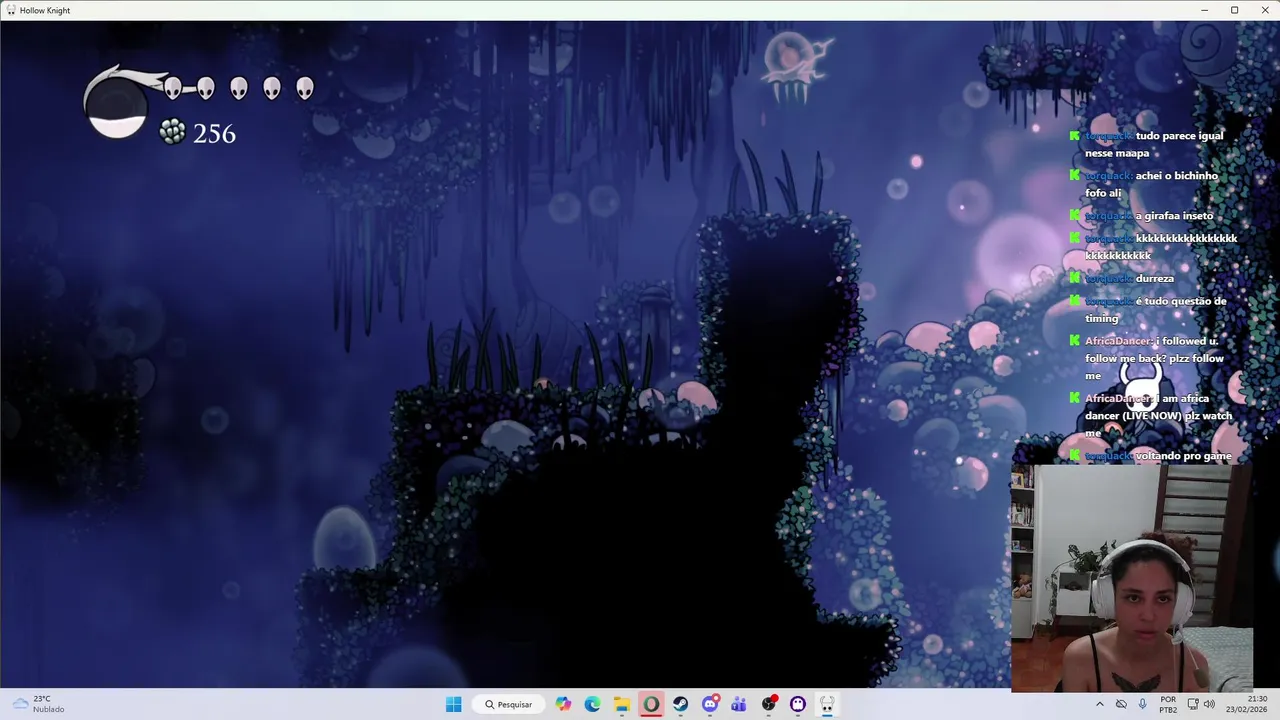Viewport: 1280px width, 720px height.
Task: Click the OneDrive cloud tray icon
Action: (1121, 704)
